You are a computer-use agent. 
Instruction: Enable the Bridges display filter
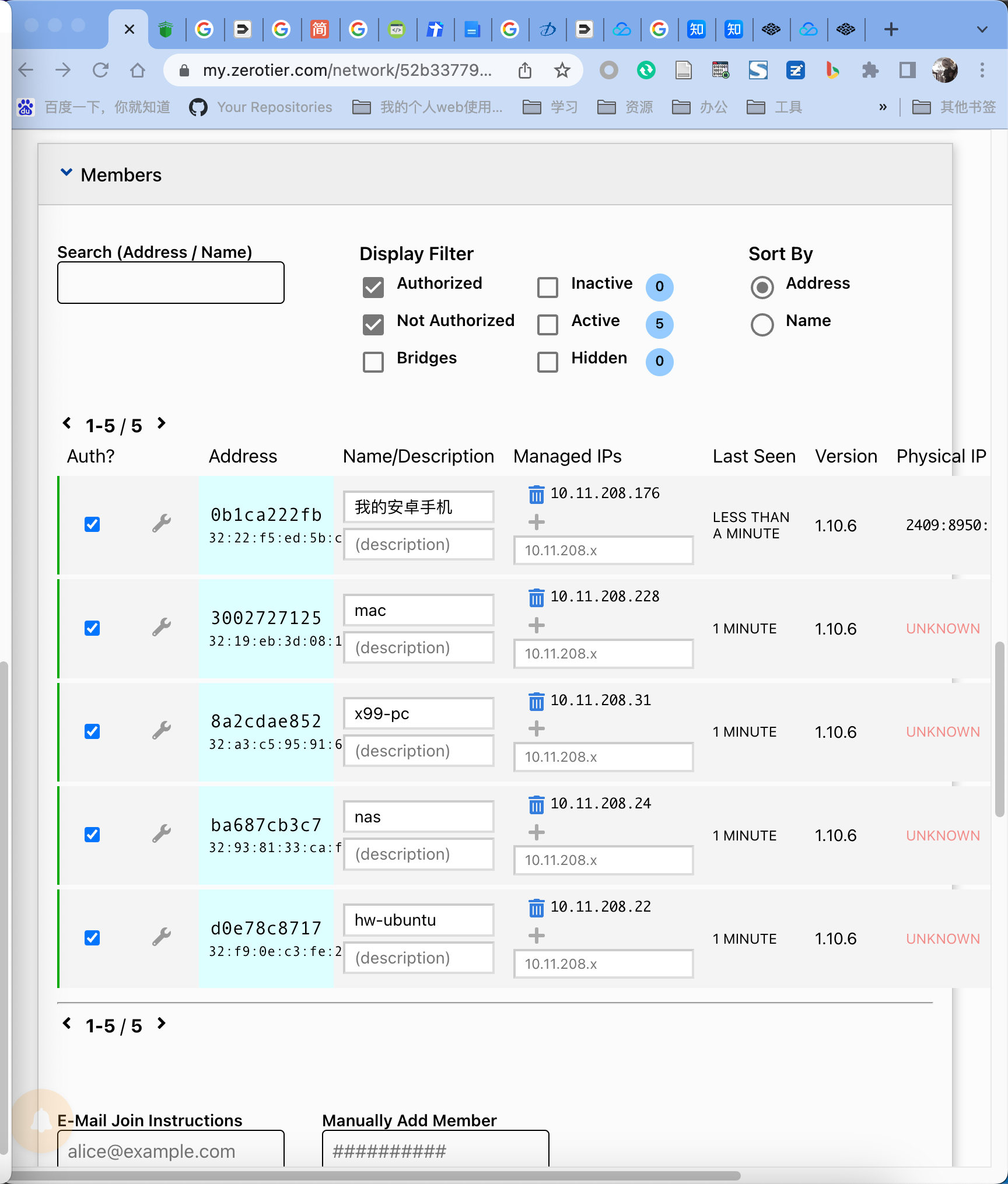click(x=373, y=362)
